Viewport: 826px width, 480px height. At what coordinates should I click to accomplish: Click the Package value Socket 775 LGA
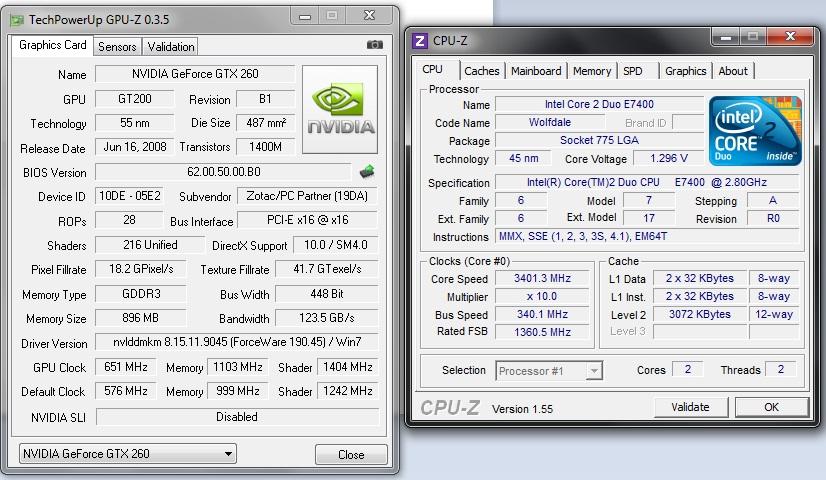tap(599, 140)
